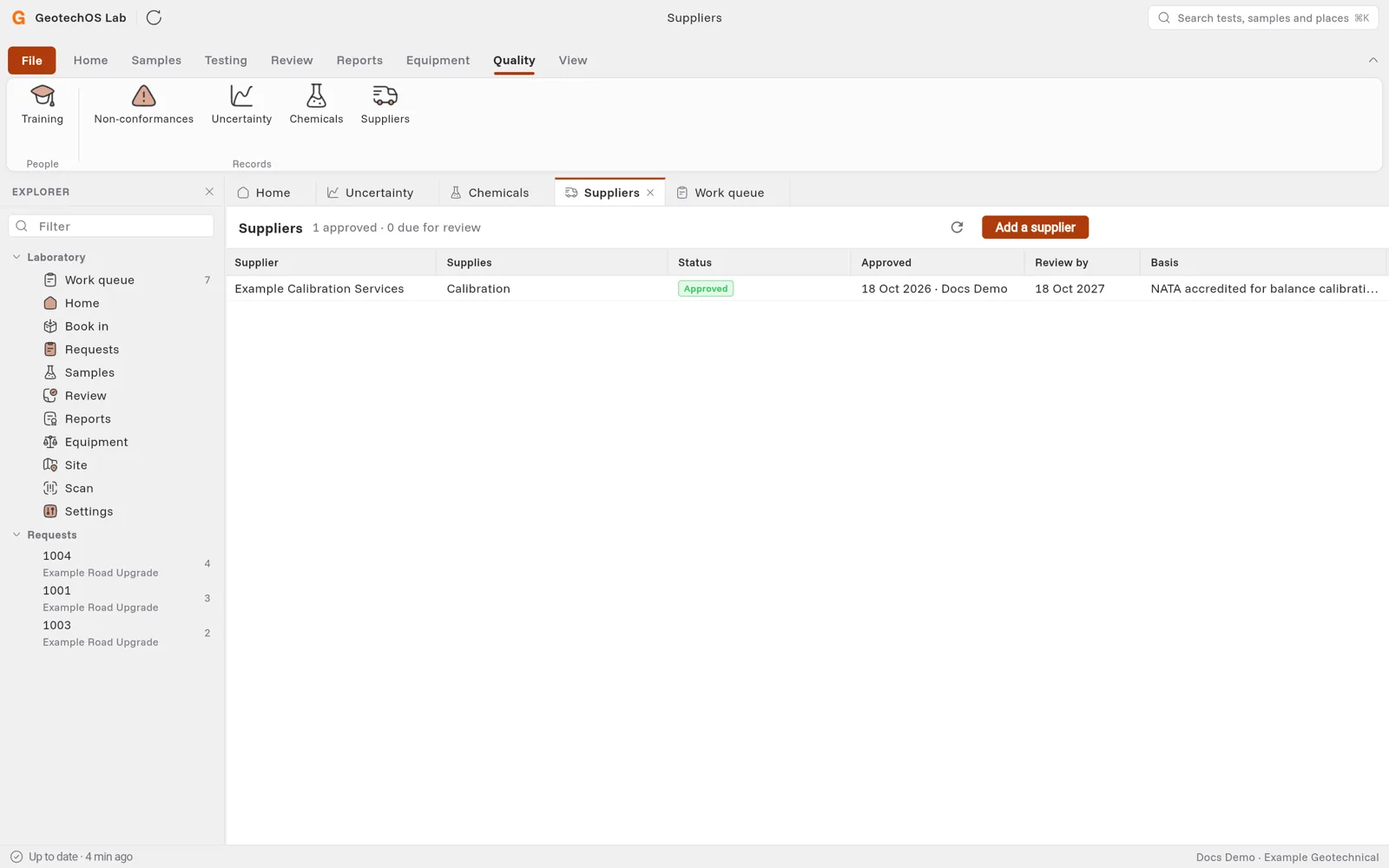
Task: Click the Add a supplier button
Action: (1035, 227)
